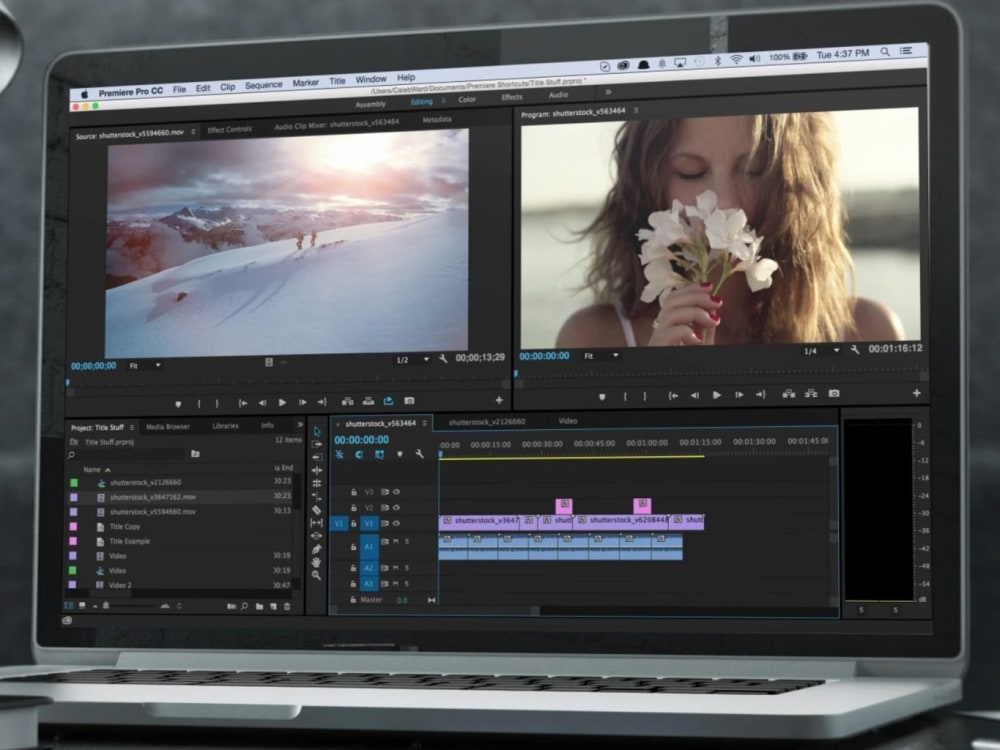The height and width of the screenshot is (750, 1000).
Task: Click the Selection arrow tool
Action: pos(318,431)
